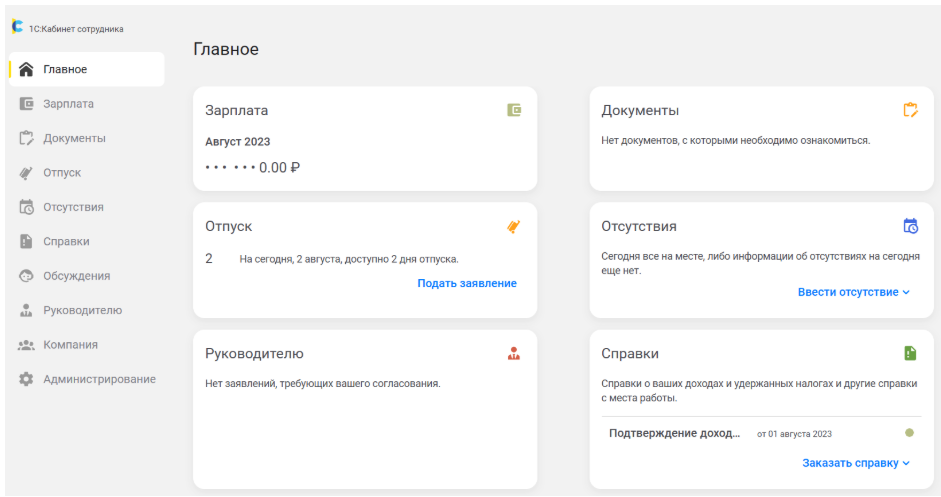Click the orange ticket icon in Отпуск card
Screen dimensions: 941x497
(514, 227)
